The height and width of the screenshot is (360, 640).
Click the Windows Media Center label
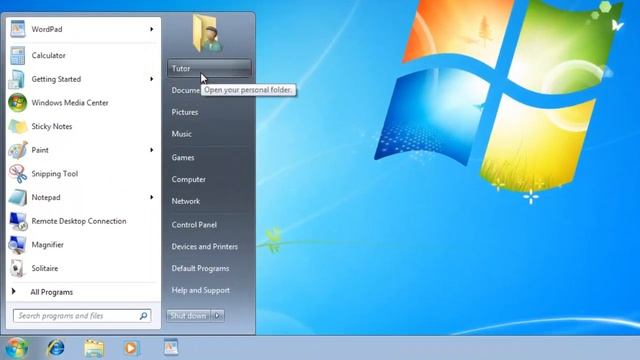pos(70,103)
